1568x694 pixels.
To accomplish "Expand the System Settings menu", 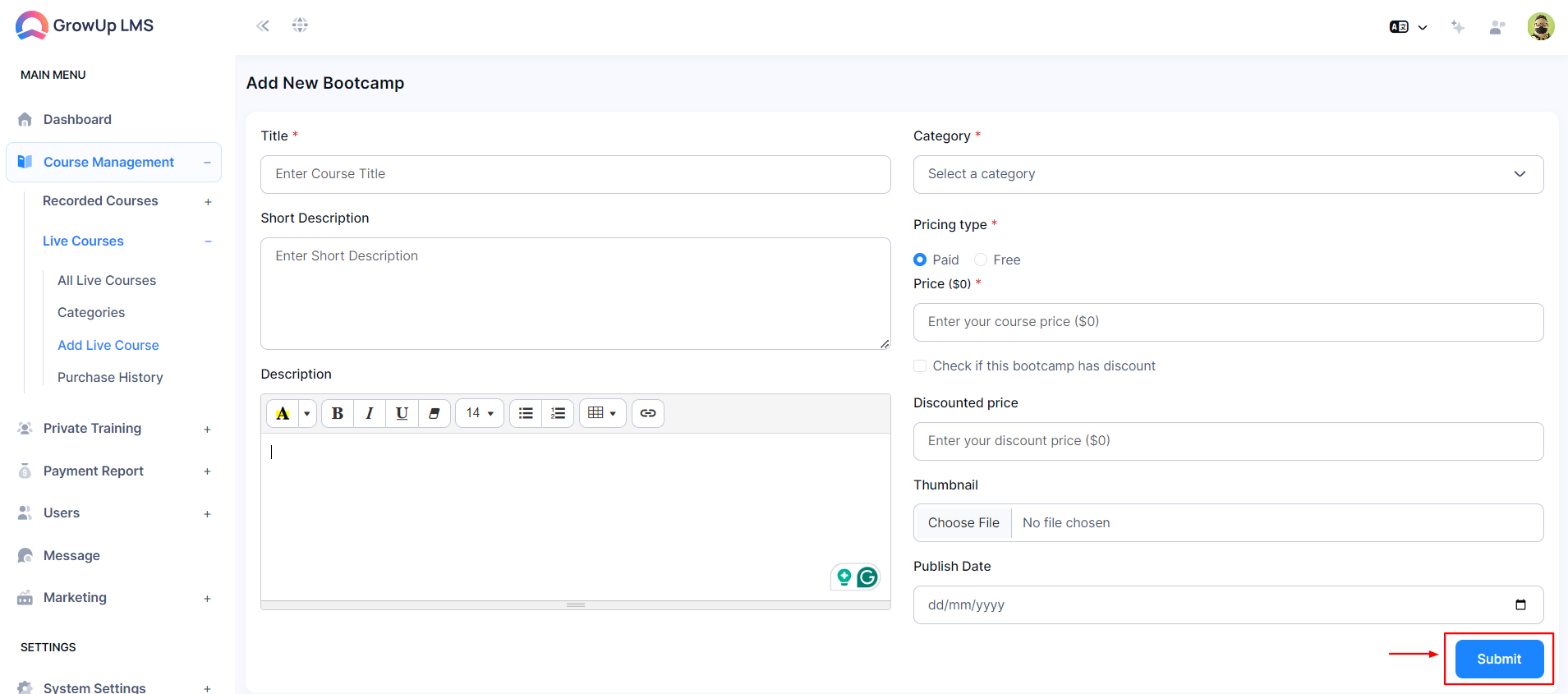I will coord(207,688).
